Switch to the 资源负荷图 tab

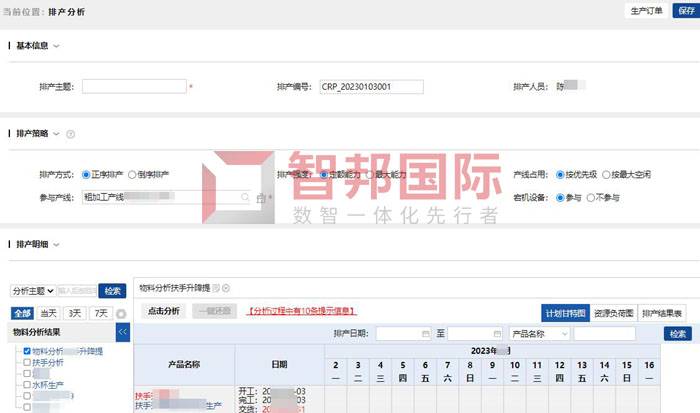coord(614,311)
